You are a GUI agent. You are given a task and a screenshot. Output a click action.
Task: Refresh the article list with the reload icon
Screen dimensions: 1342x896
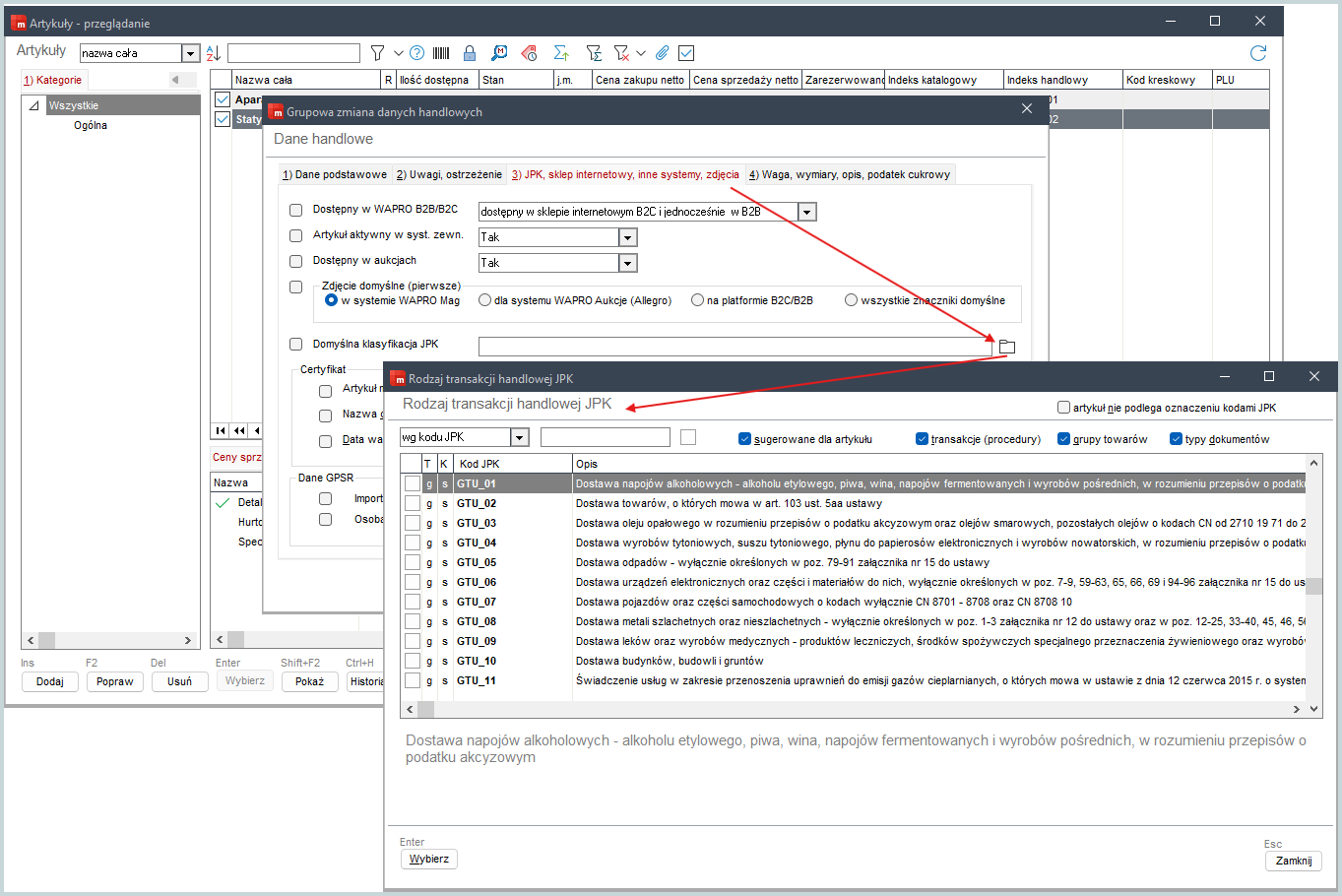[x=1257, y=53]
